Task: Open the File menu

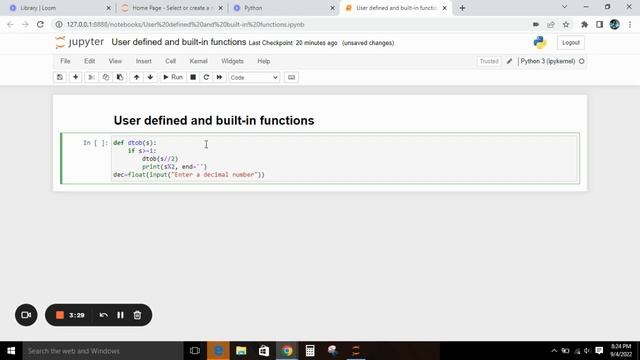Action: (x=65, y=61)
